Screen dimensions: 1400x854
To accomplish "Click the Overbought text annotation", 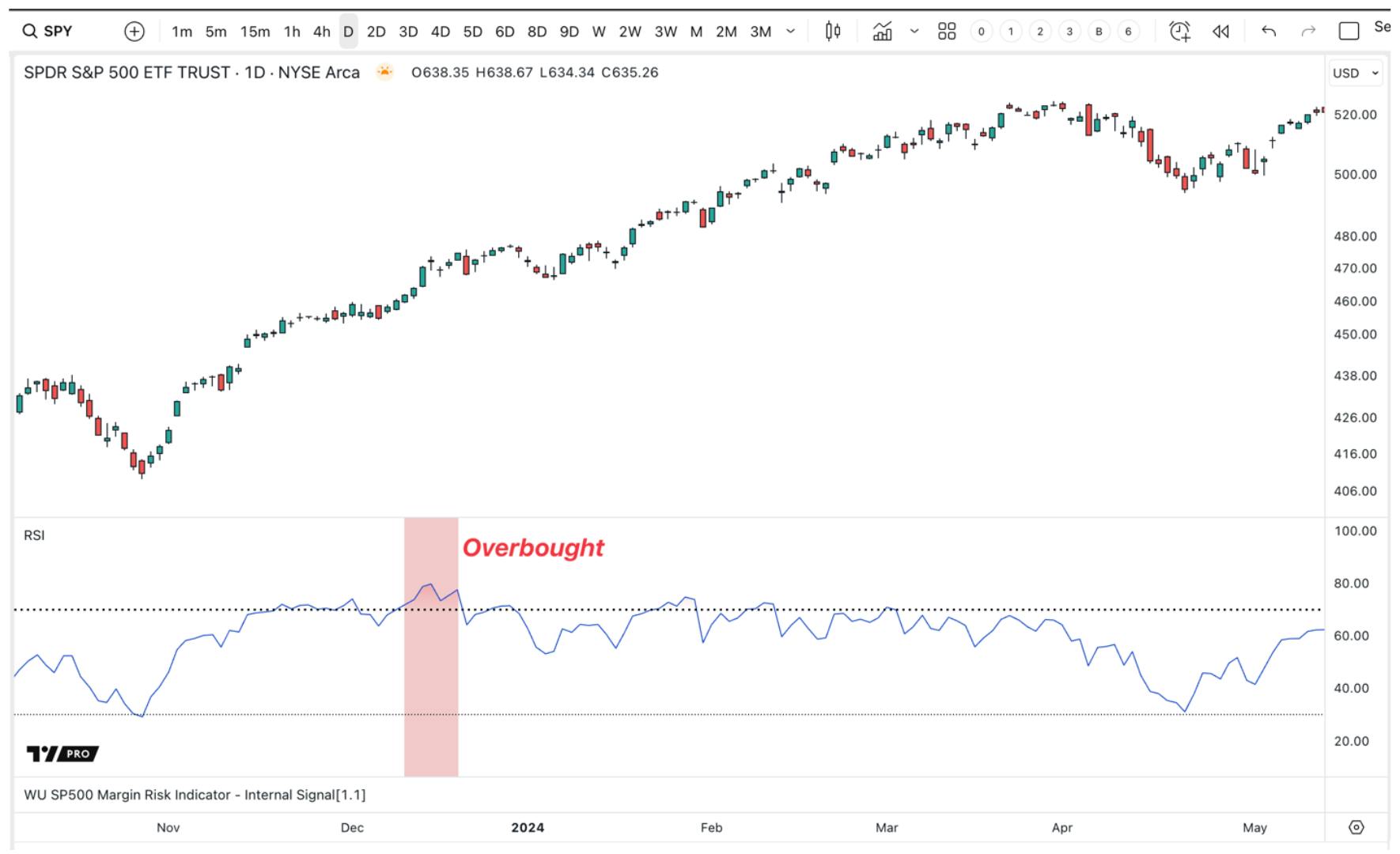I will [533, 547].
